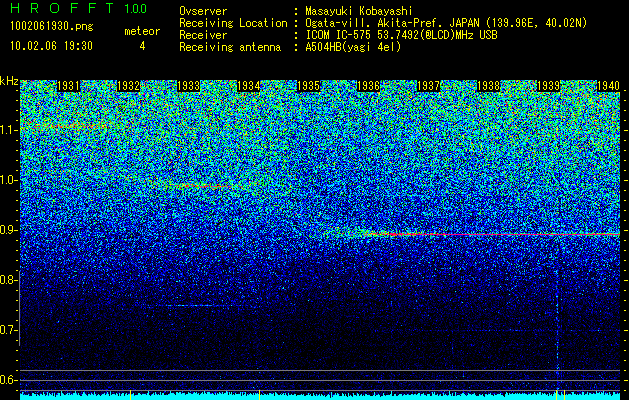Click the meteor count value 4
The image size is (629, 400).
pos(142,46)
